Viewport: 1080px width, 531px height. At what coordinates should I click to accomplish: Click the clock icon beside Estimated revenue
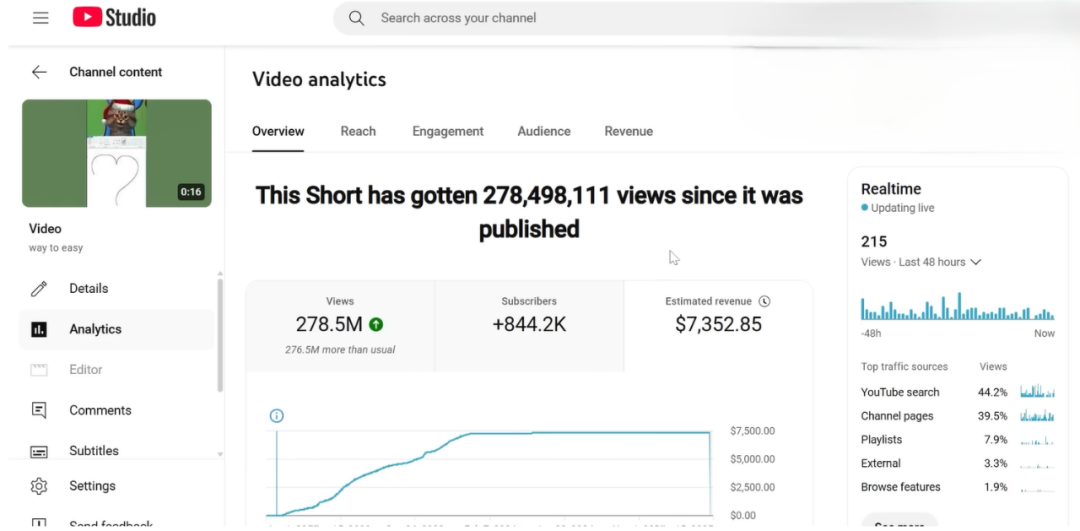tap(764, 301)
